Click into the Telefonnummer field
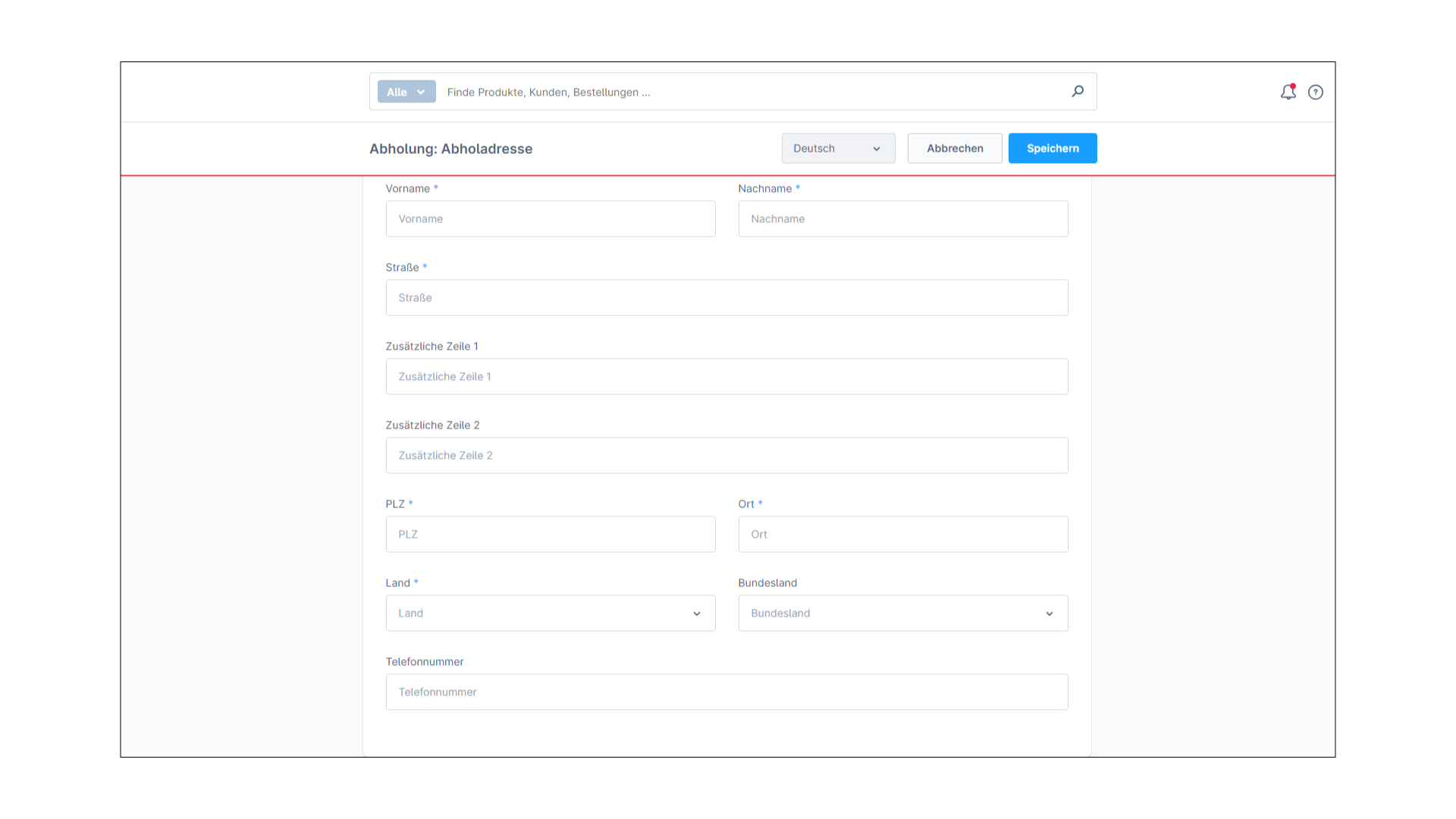Viewport: 1456px width, 819px height. pos(726,692)
